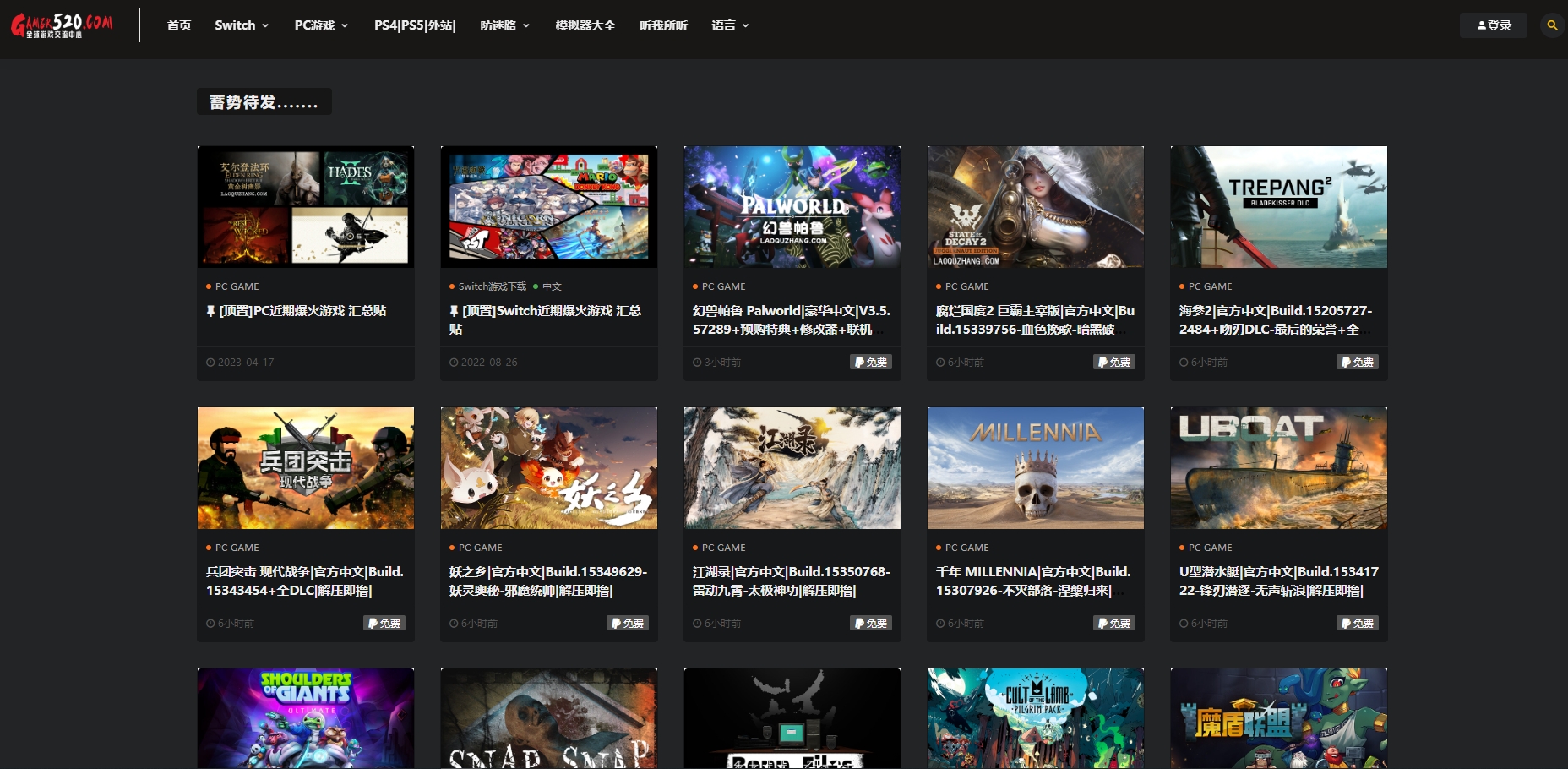
Task: Click 免费 badge on 兵团突击 card
Action: pyautogui.click(x=384, y=623)
